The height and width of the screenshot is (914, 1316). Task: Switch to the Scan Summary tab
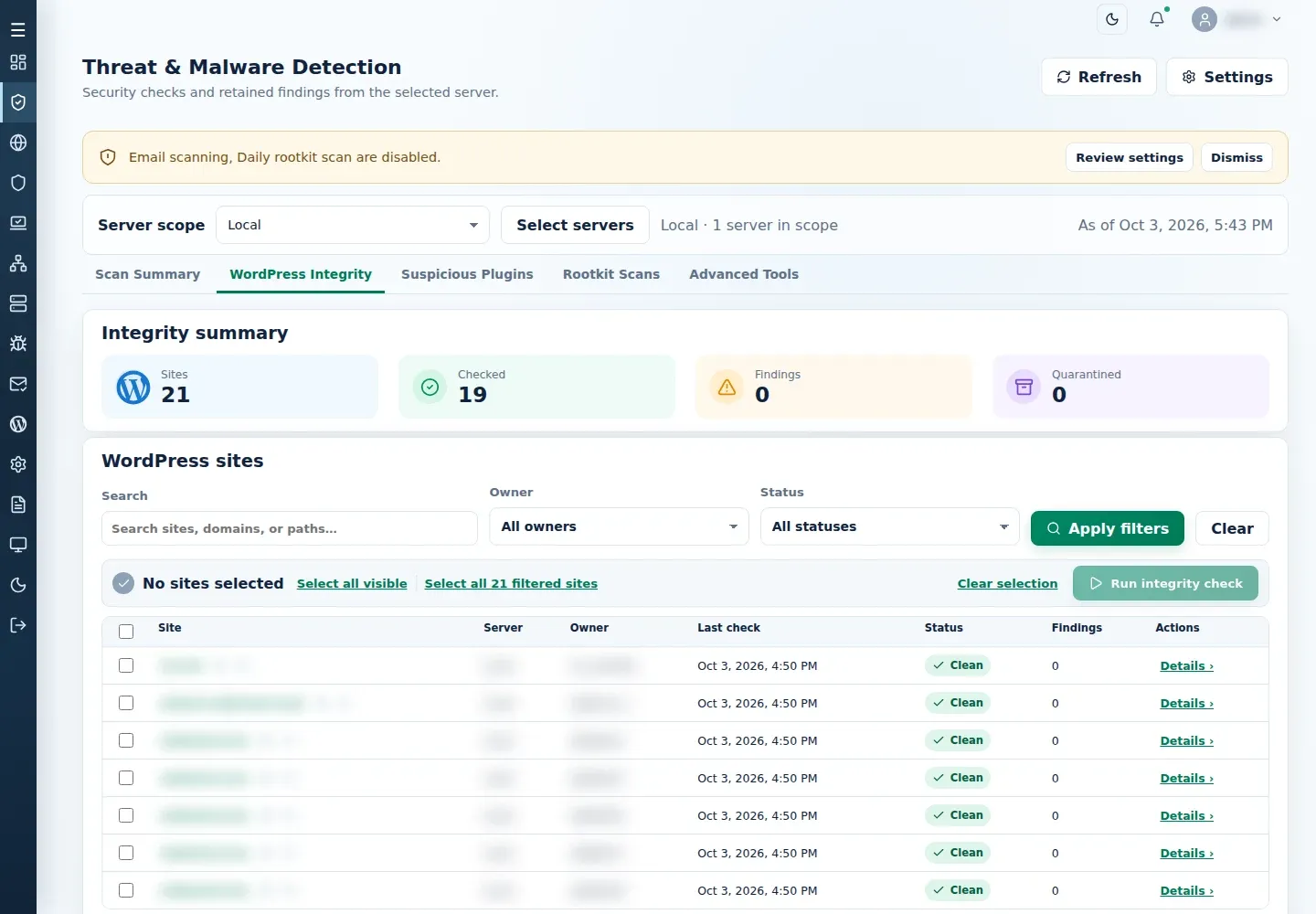tap(147, 274)
